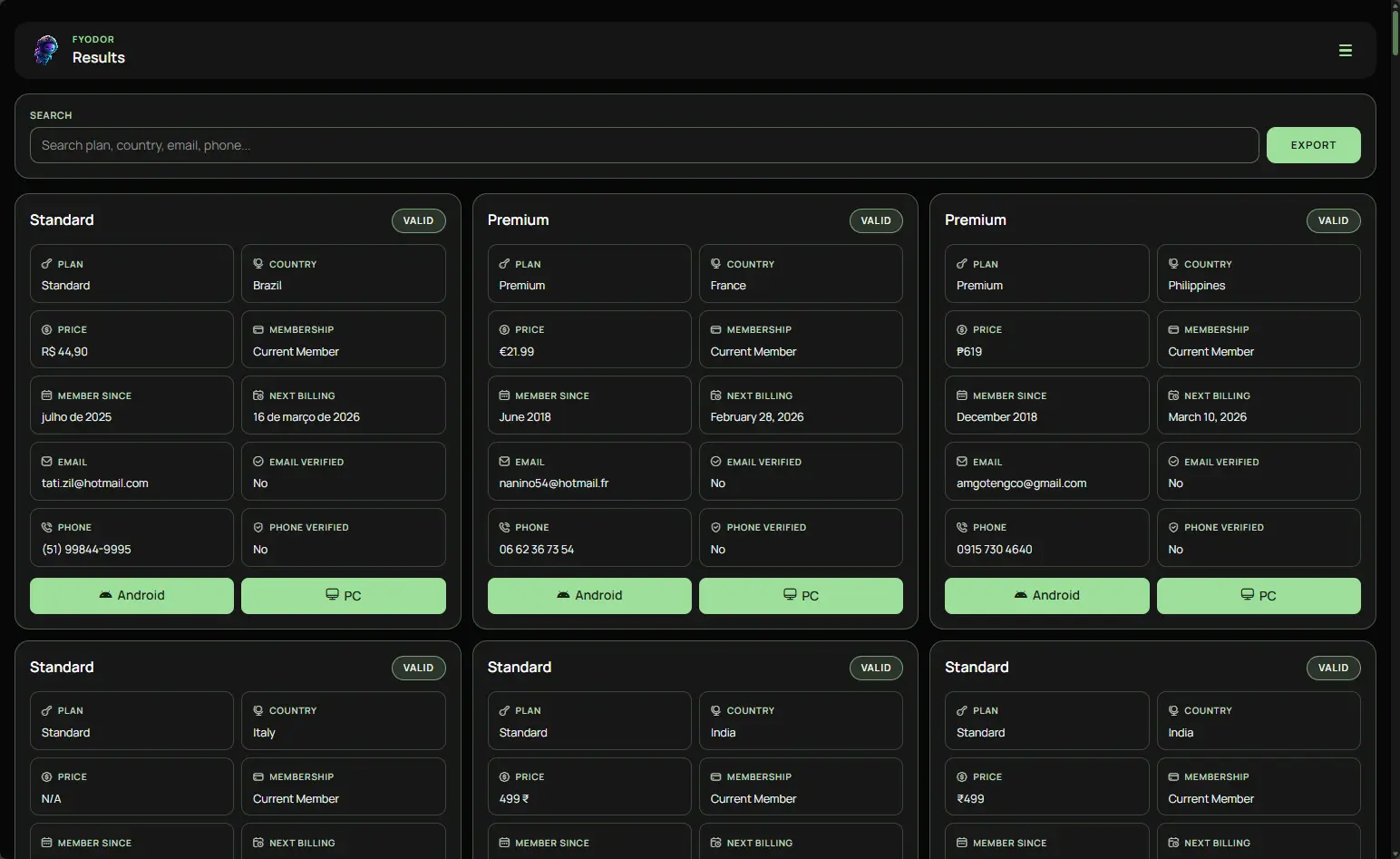Open the hamburger menu icon
This screenshot has width=1400, height=859.
[1346, 51]
